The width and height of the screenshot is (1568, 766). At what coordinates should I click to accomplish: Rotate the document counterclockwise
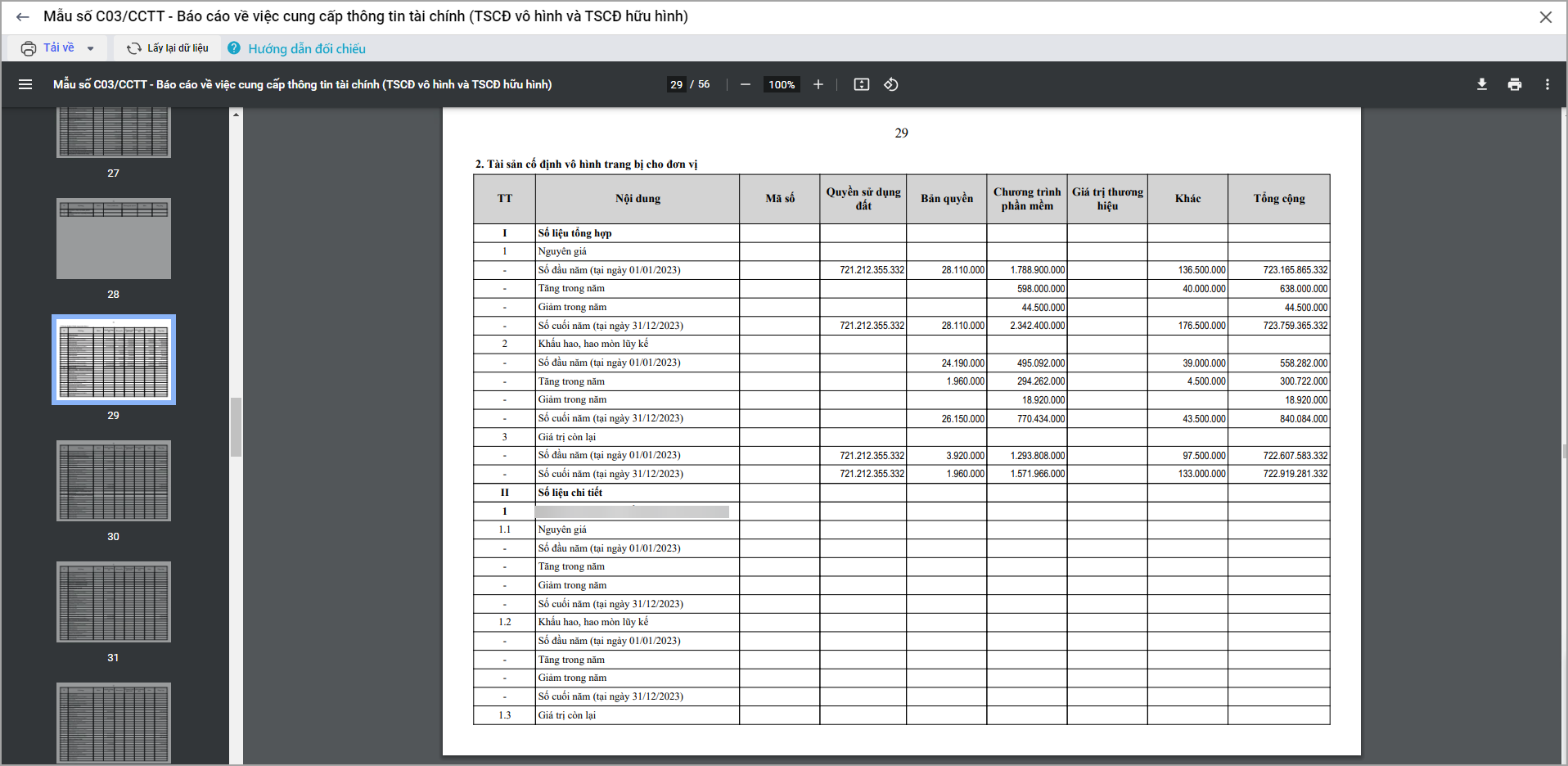coord(891,84)
